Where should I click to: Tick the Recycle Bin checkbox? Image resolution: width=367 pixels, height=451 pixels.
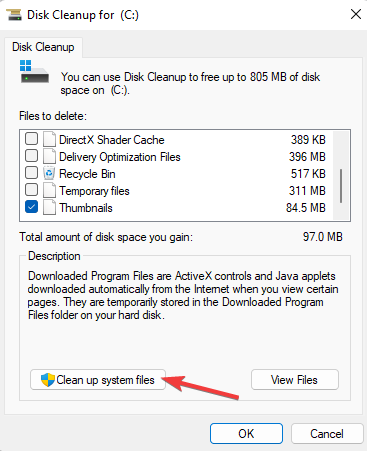click(x=31, y=172)
